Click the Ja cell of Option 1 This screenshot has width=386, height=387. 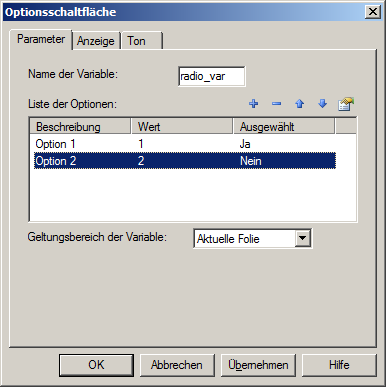[x=245, y=144]
